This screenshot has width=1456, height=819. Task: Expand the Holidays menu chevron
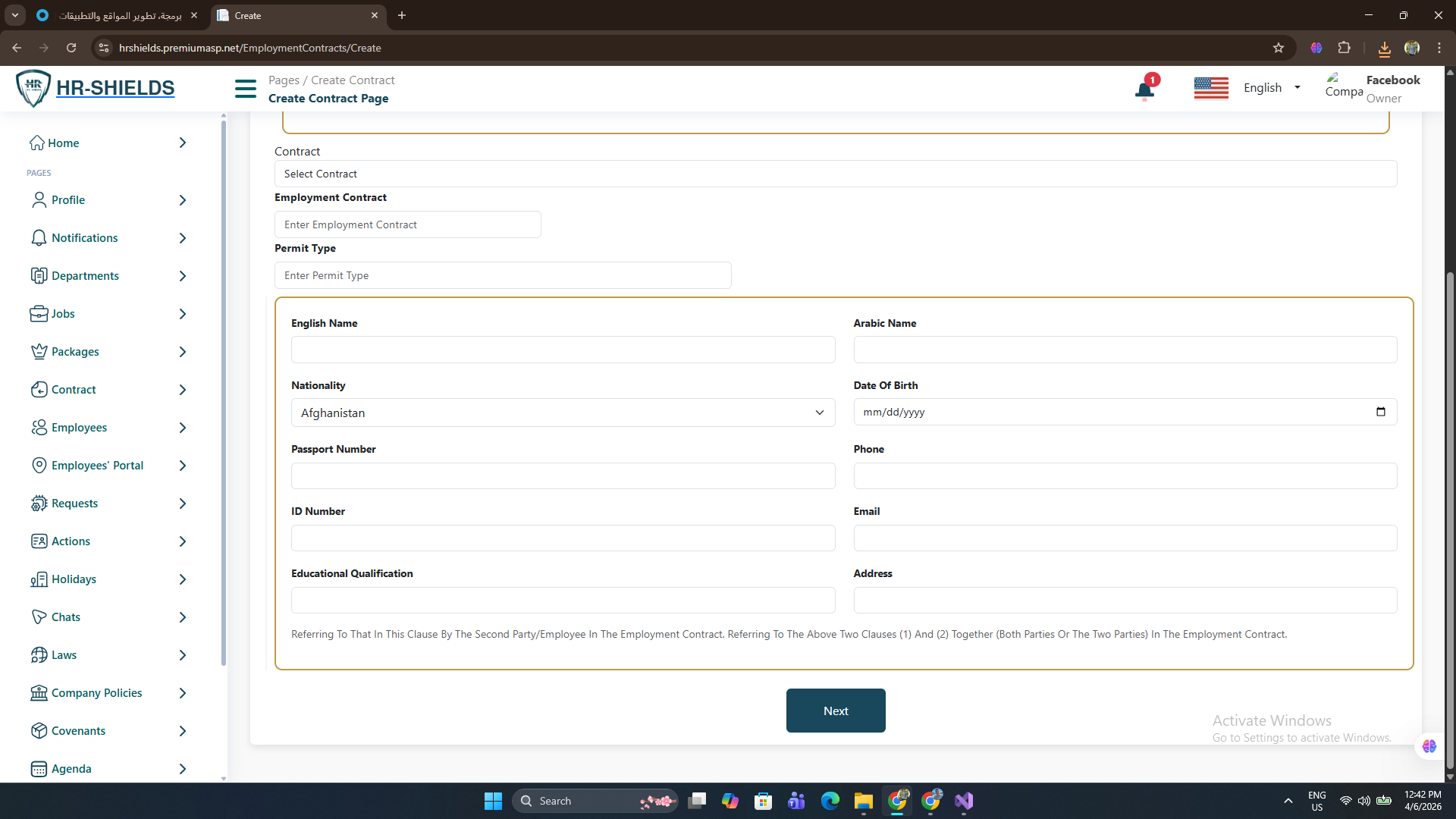(182, 579)
